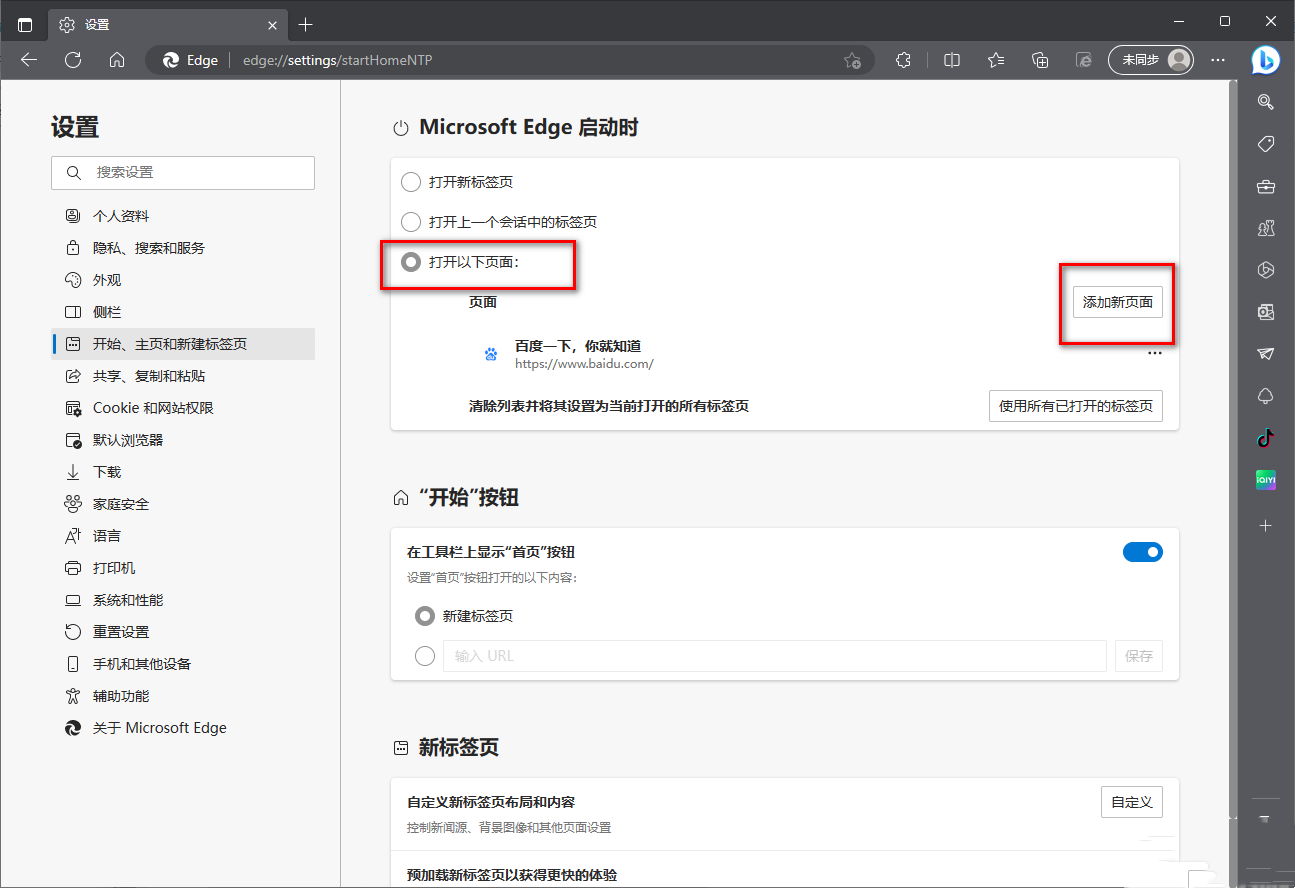Open the not-synced profile button

coord(1152,60)
